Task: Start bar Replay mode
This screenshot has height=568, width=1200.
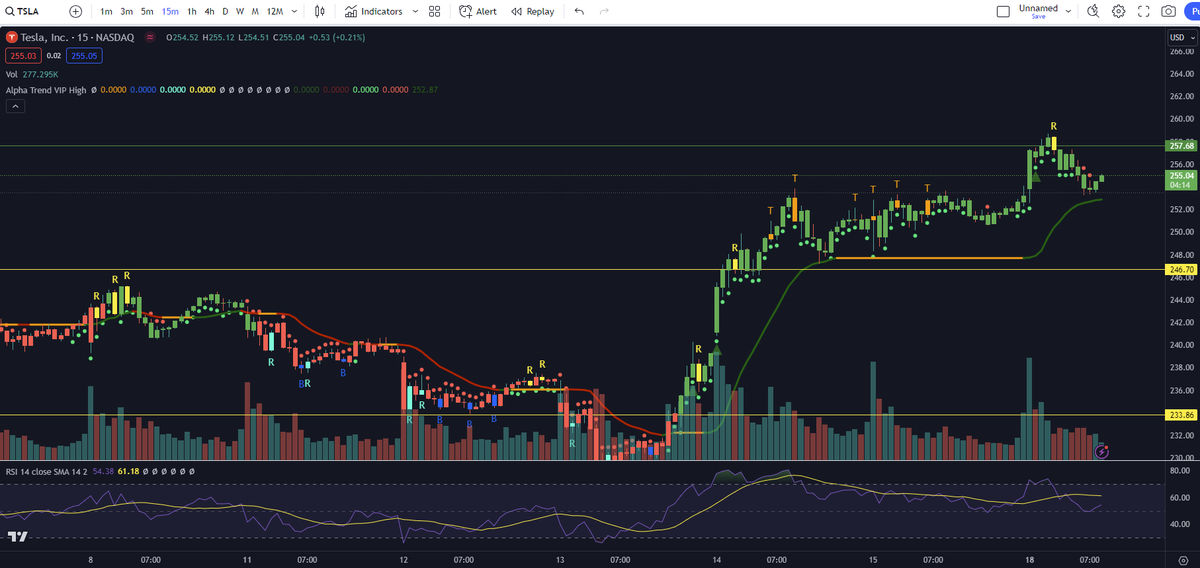Action: point(532,11)
